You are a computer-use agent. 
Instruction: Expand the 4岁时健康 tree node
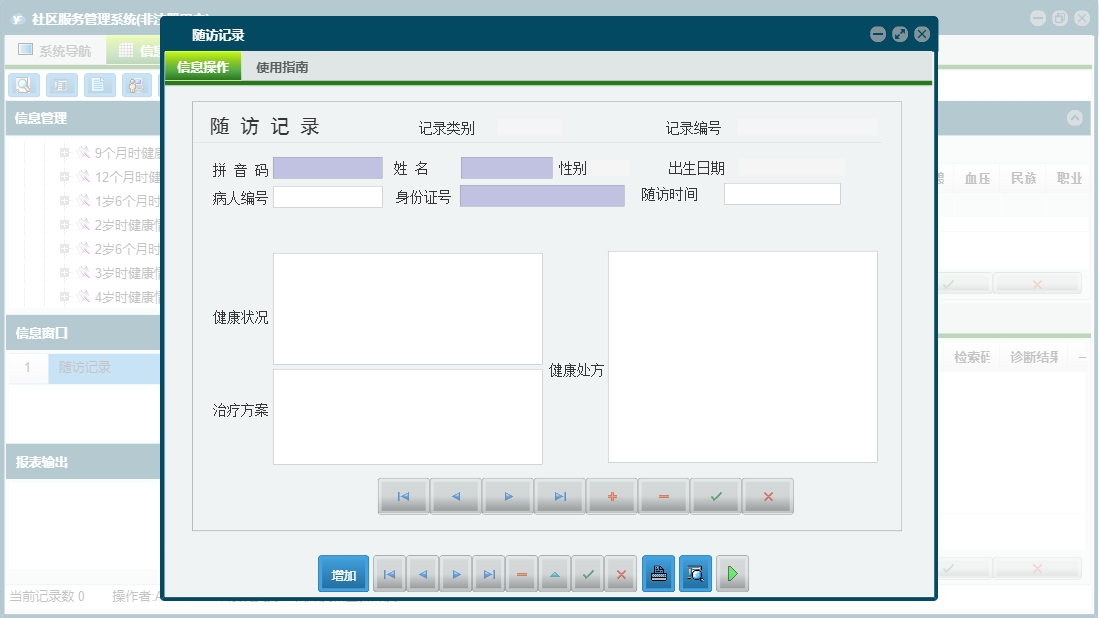tap(64, 296)
